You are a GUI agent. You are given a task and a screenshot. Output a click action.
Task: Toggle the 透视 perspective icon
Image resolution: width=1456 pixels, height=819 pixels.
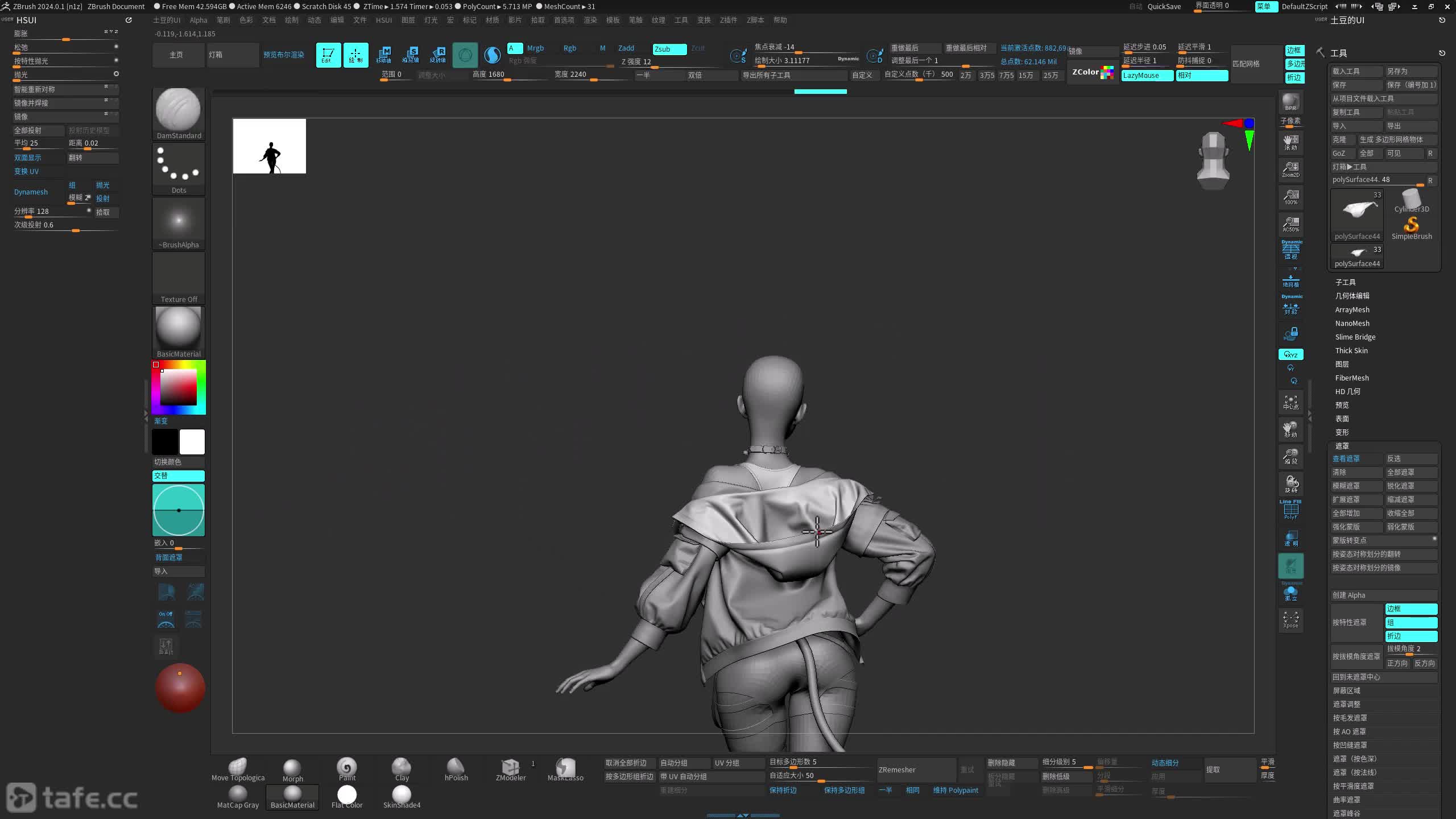[x=1290, y=251]
